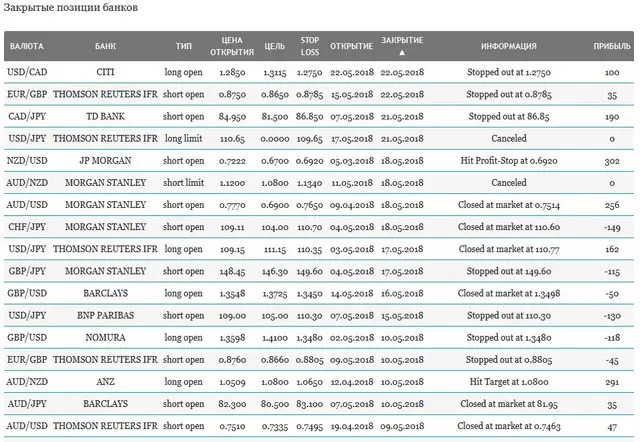Select AUD/JPY currency cell
The width and height of the screenshot is (640, 442).
coord(27,404)
